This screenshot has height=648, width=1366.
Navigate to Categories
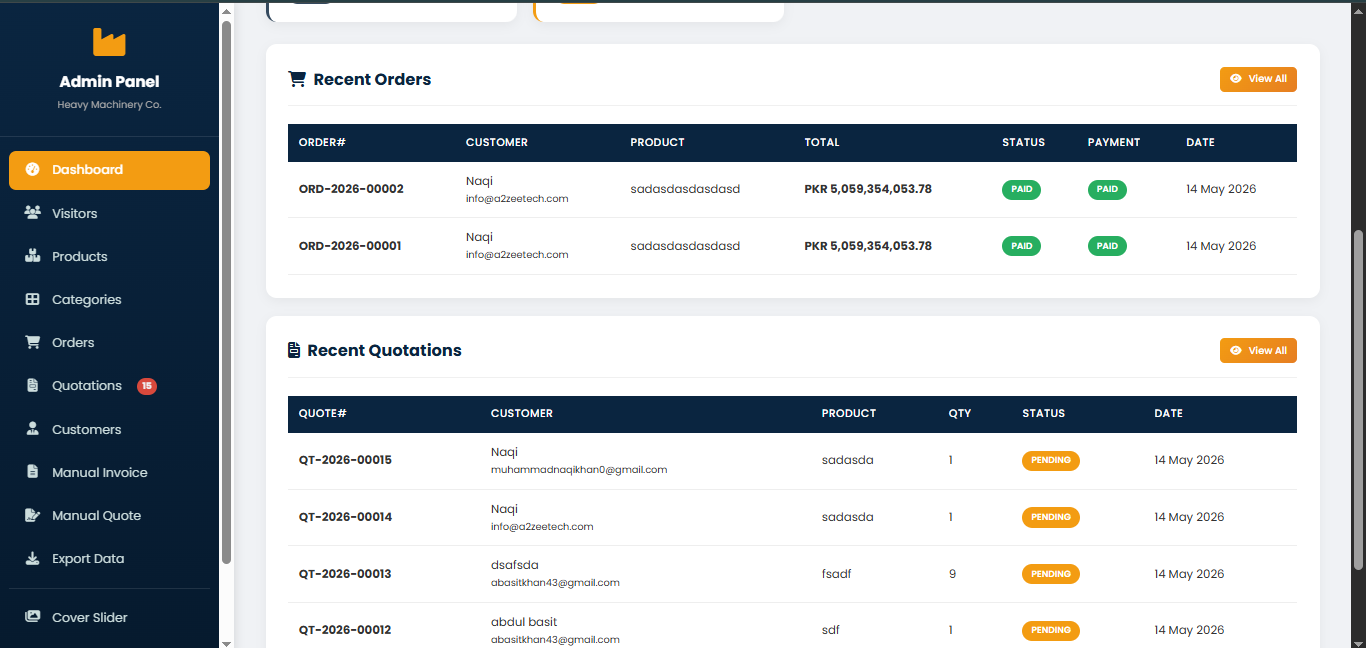(x=109, y=299)
